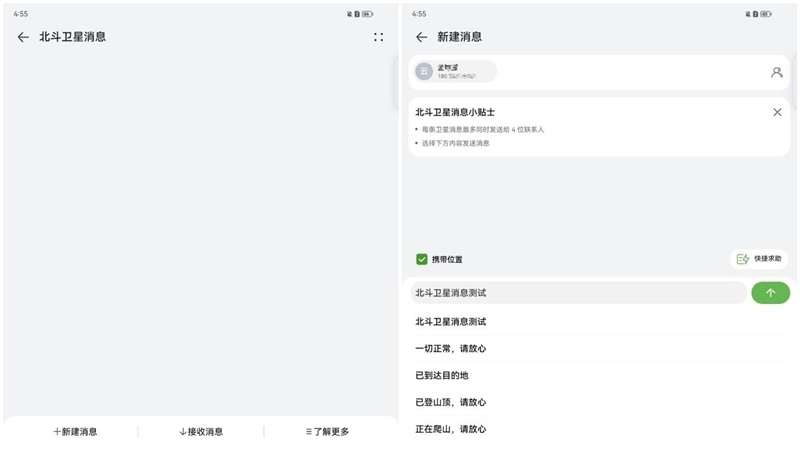Tap the 北斗卫星消息小贴士 heading
800x450 pixels.
tap(455, 112)
